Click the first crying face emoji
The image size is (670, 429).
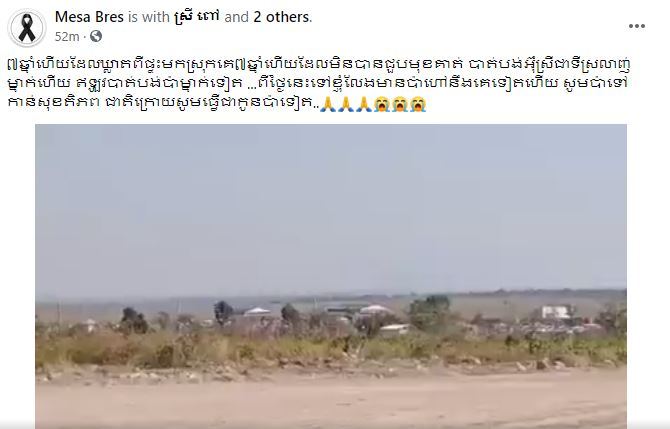[x=382, y=104]
